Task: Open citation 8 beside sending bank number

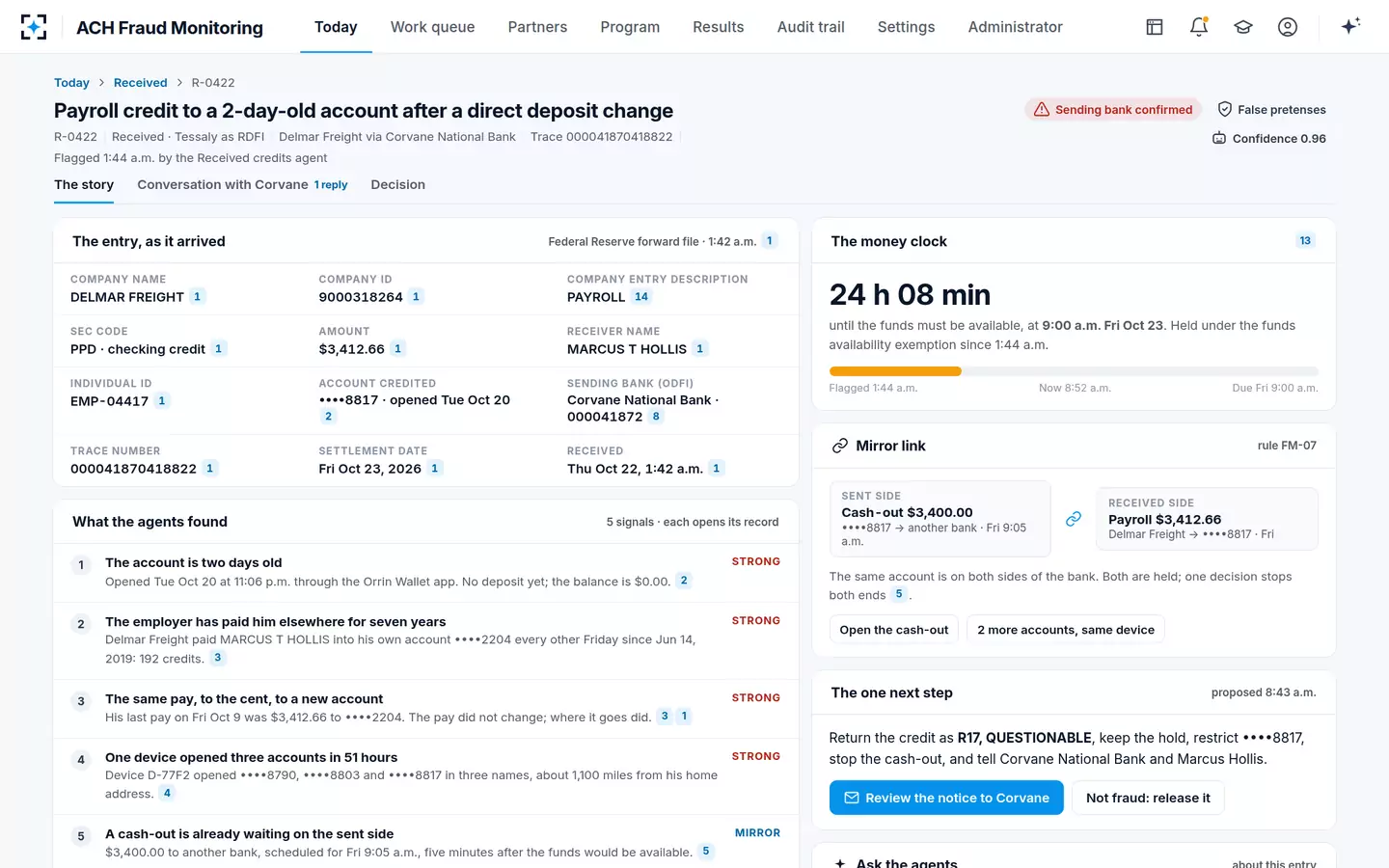Action: (656, 417)
